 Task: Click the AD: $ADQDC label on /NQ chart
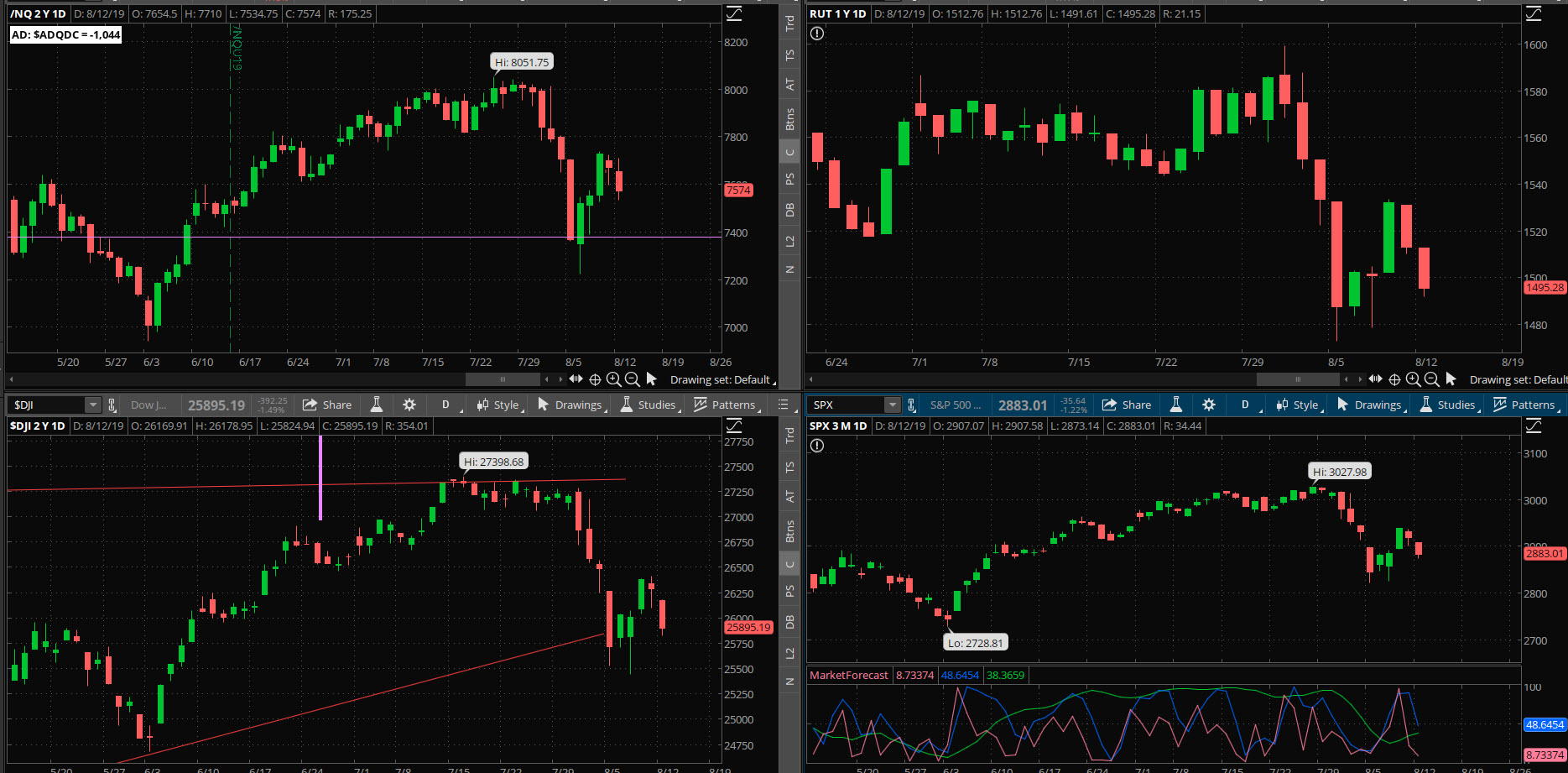65,34
